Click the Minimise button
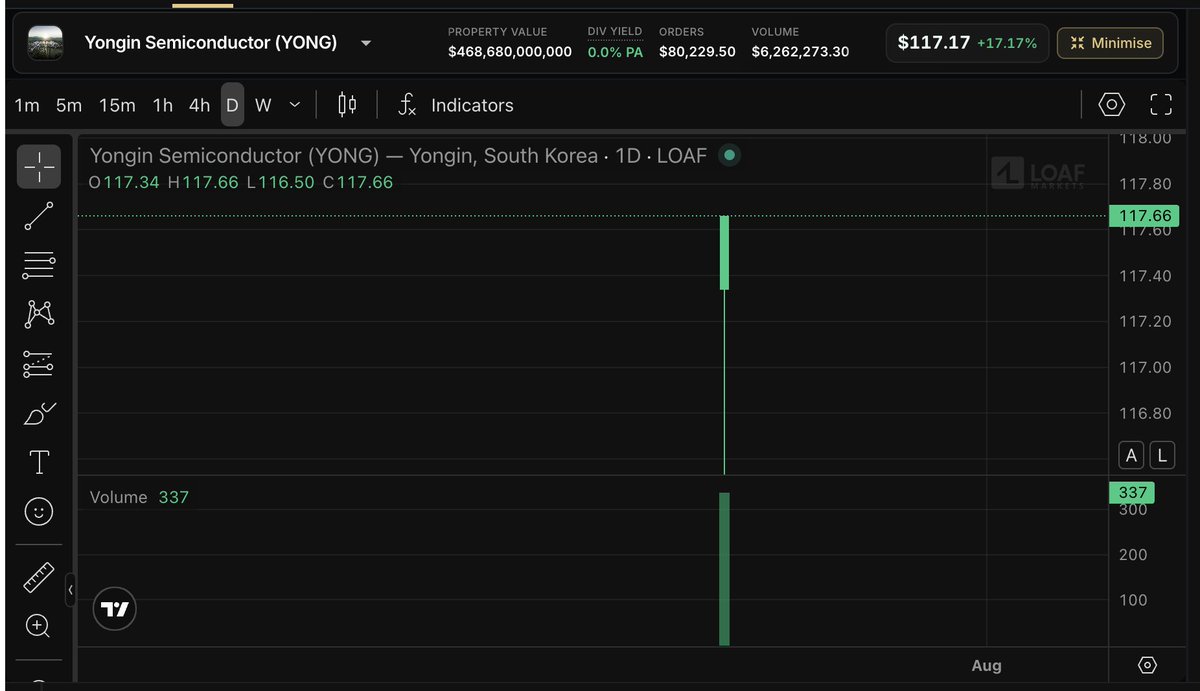1200x691 pixels. pyautogui.click(x=1110, y=43)
